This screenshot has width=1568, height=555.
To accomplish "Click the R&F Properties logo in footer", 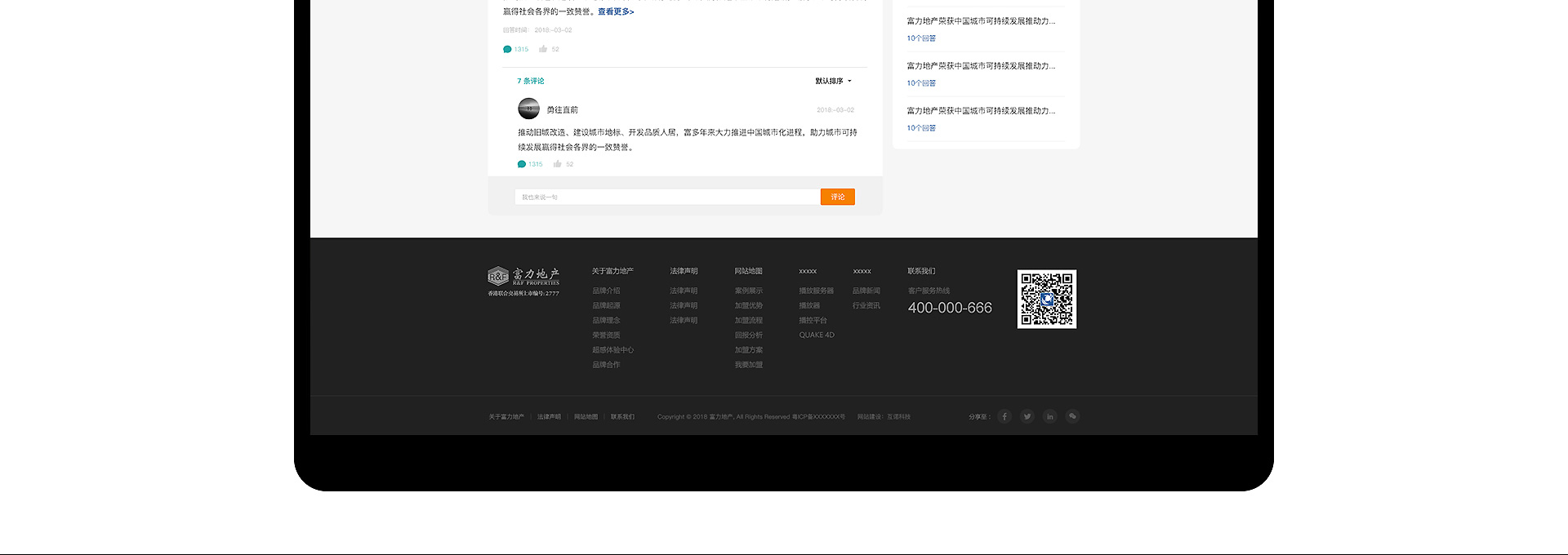I will pos(523,277).
